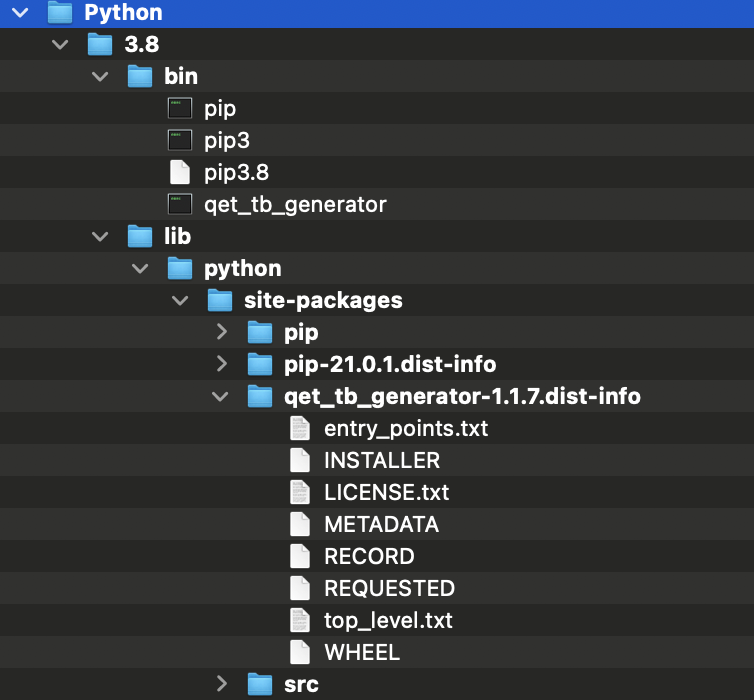Click the pip3 terminal file icon

180,141
